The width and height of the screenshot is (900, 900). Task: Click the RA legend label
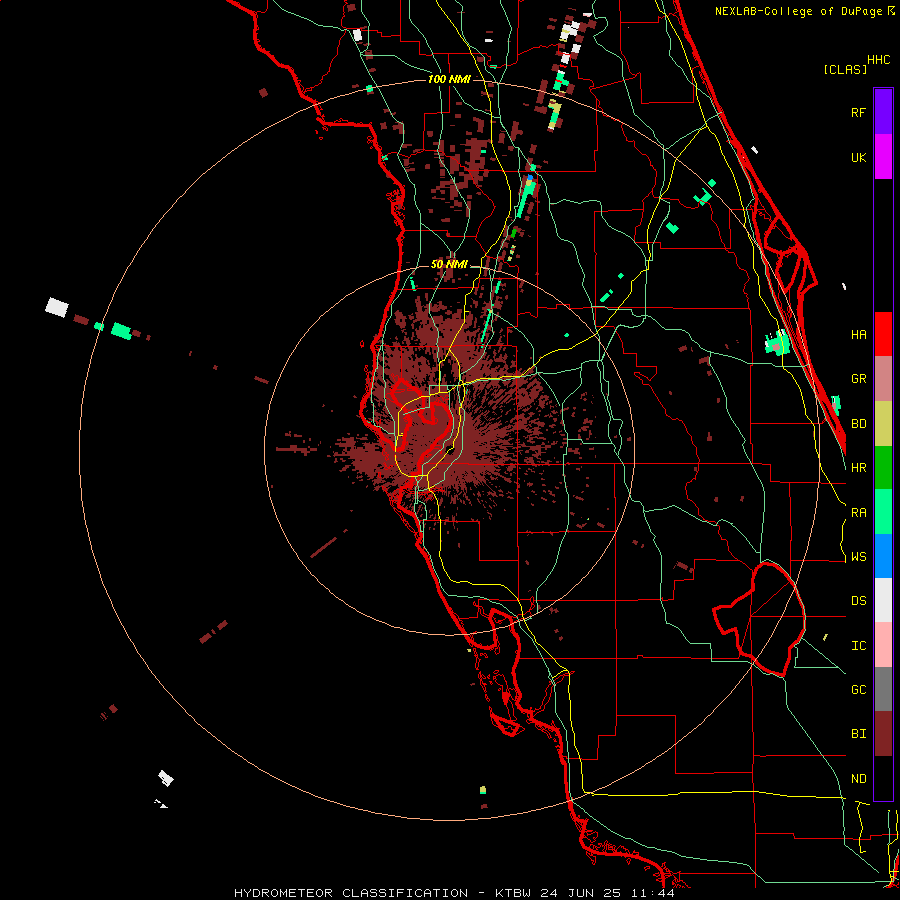click(859, 513)
